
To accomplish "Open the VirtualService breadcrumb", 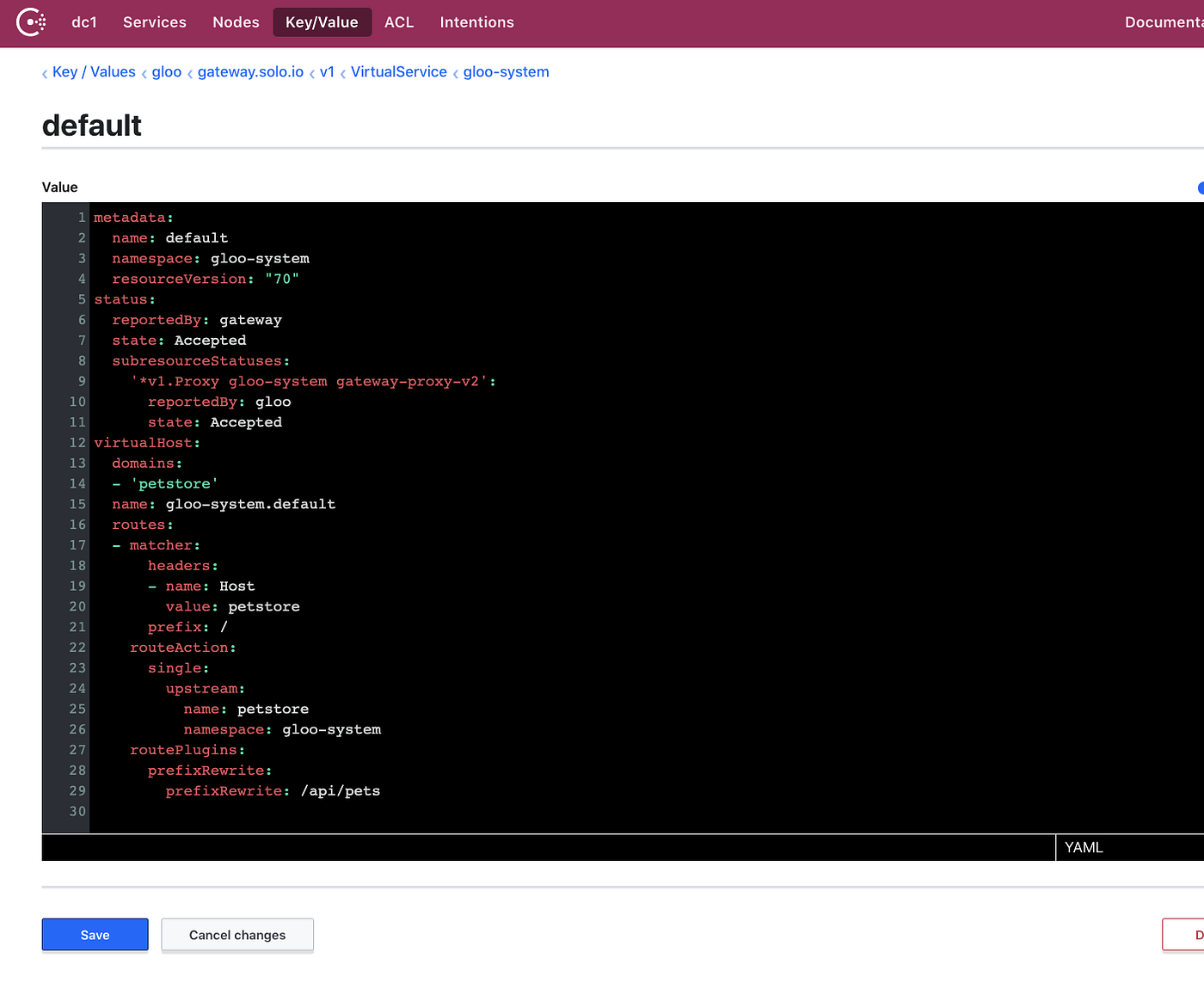I will 398,71.
